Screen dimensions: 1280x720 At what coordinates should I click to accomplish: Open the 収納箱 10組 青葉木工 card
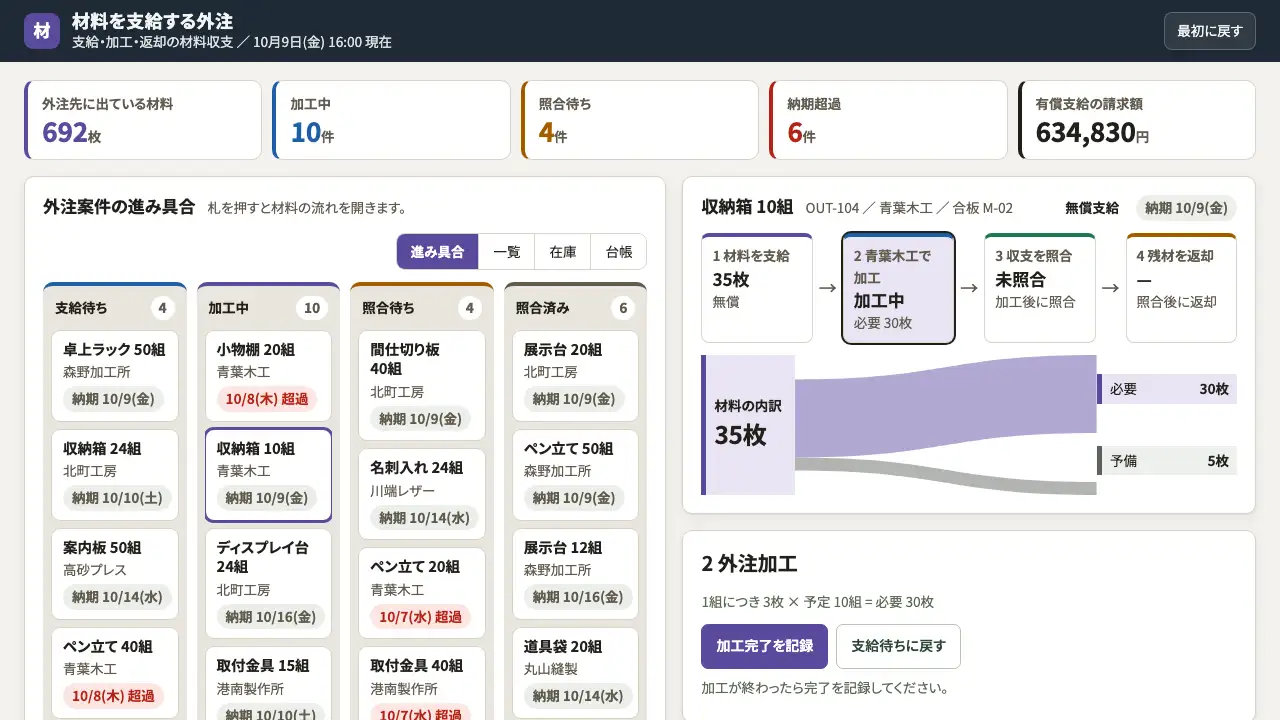click(268, 475)
